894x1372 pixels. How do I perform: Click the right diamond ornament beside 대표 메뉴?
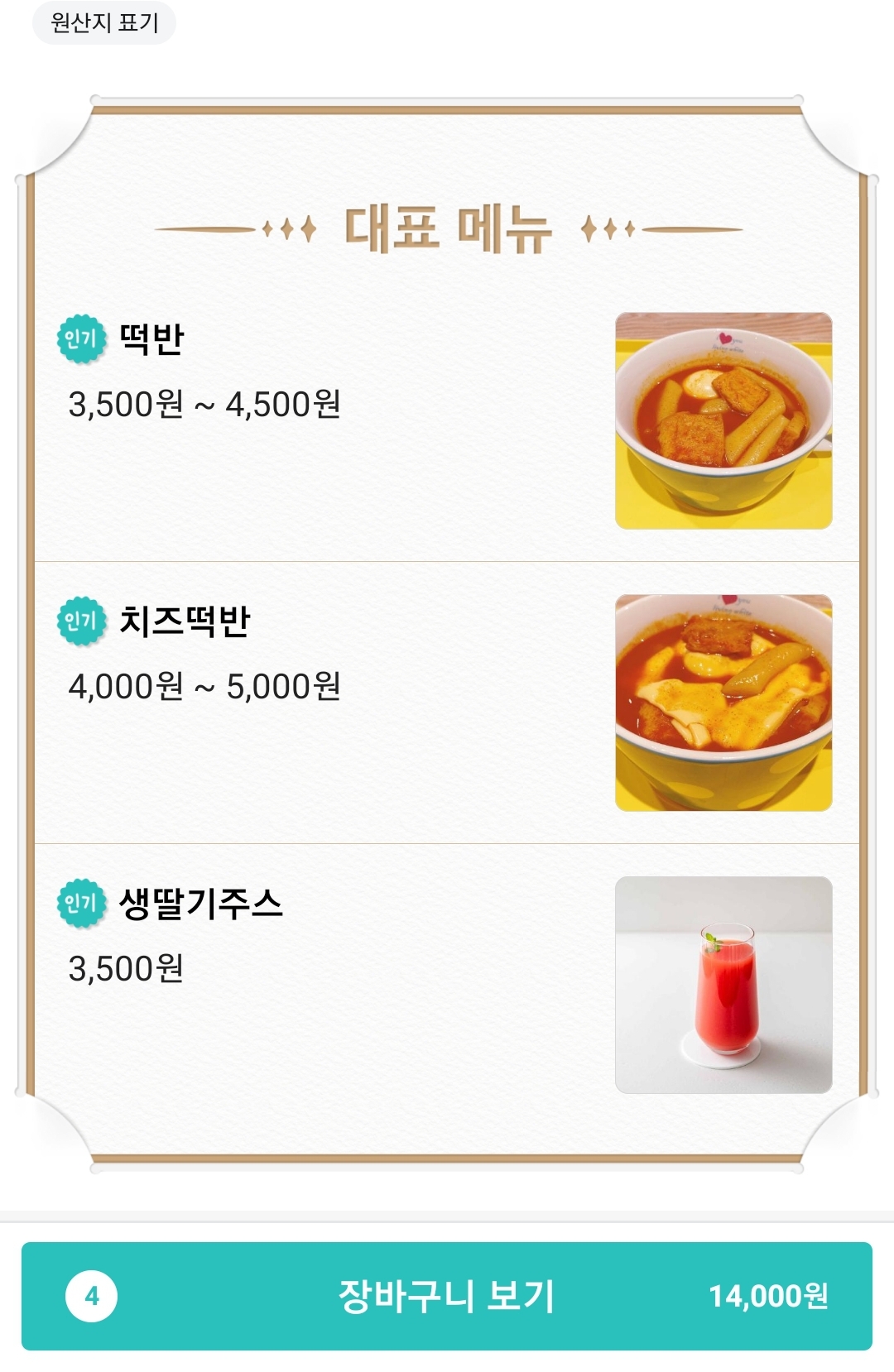coord(608,228)
